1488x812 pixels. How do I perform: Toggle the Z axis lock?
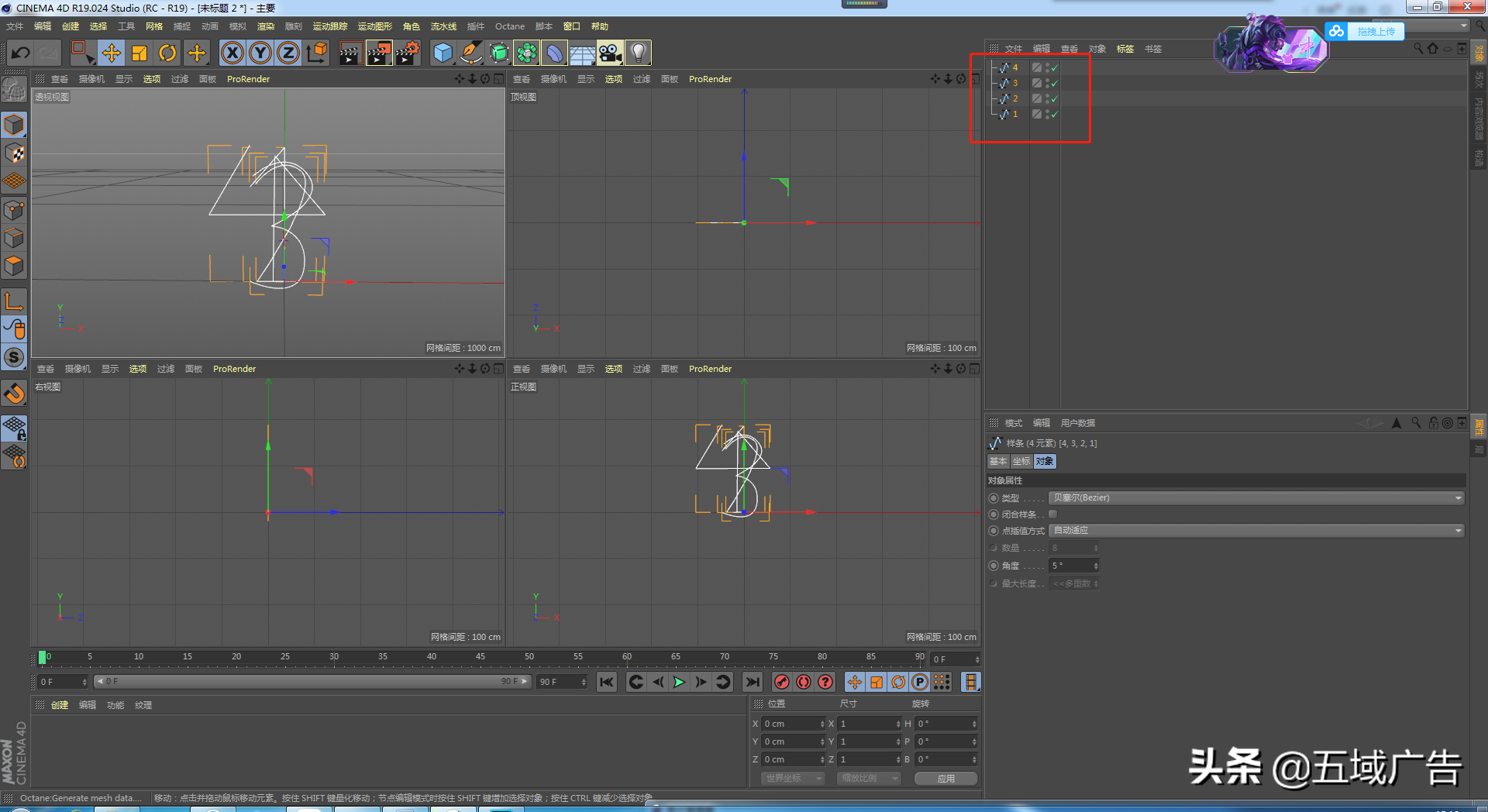pyautogui.click(x=288, y=53)
